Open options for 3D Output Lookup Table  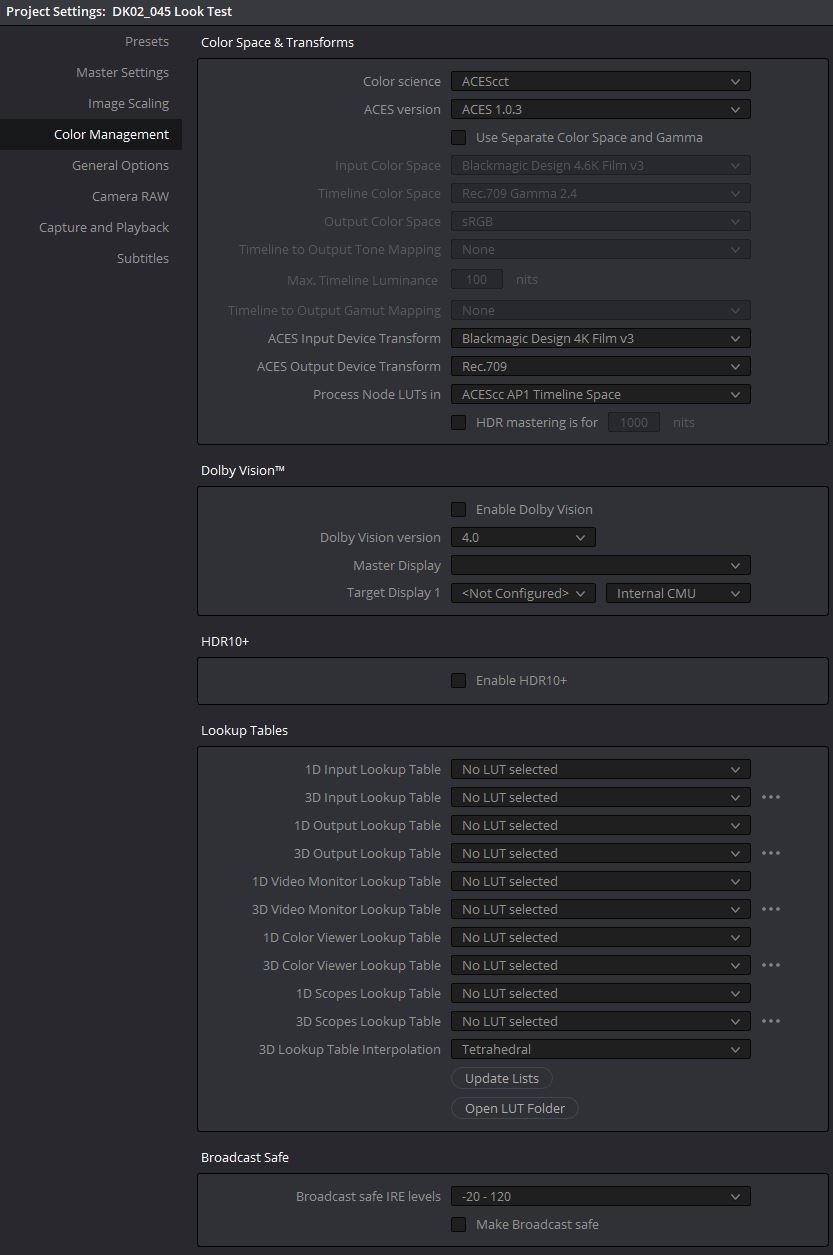point(770,853)
